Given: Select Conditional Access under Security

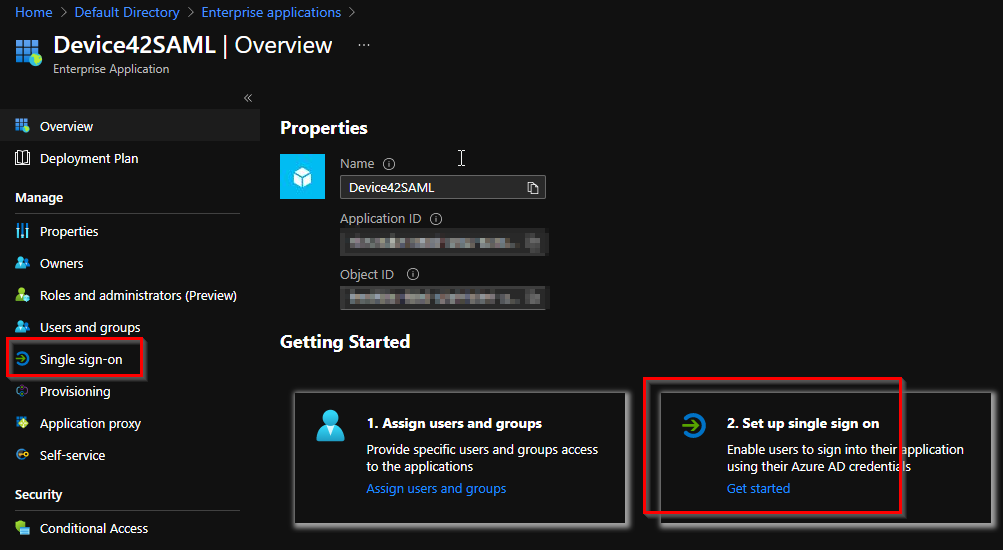Looking at the screenshot, I should [x=93, y=528].
